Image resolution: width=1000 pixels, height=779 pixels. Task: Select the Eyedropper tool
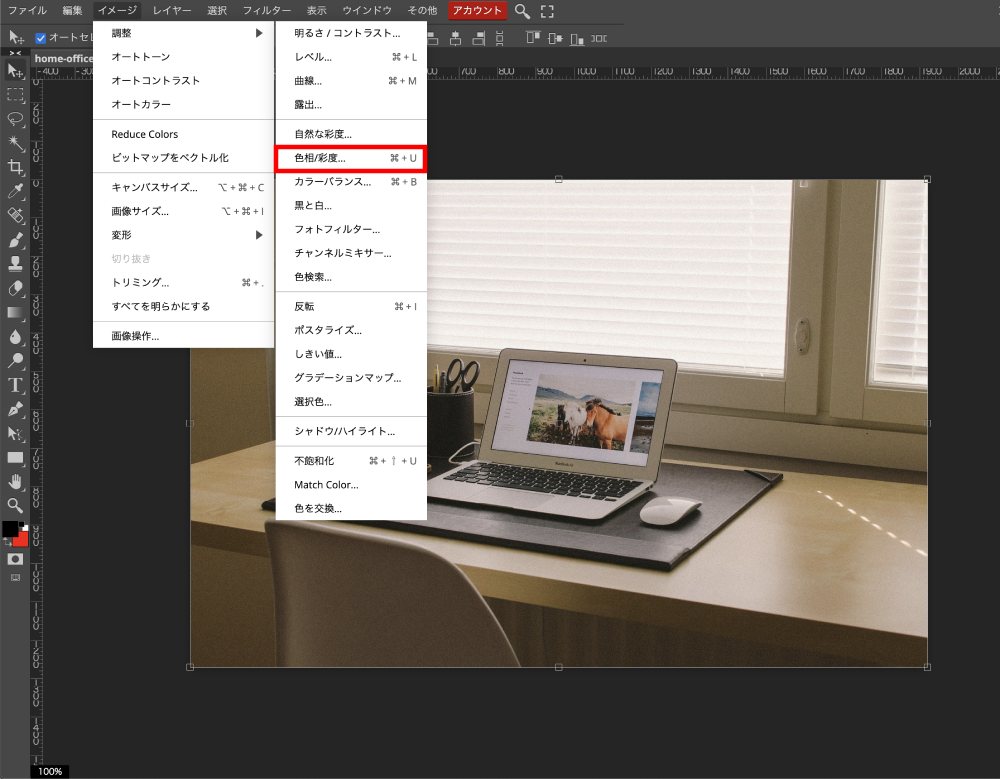click(x=15, y=191)
